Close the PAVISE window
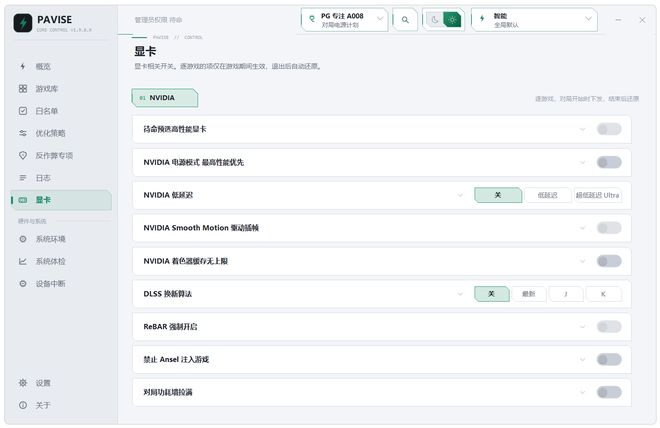Viewport: 660px width, 428px height. point(642,20)
